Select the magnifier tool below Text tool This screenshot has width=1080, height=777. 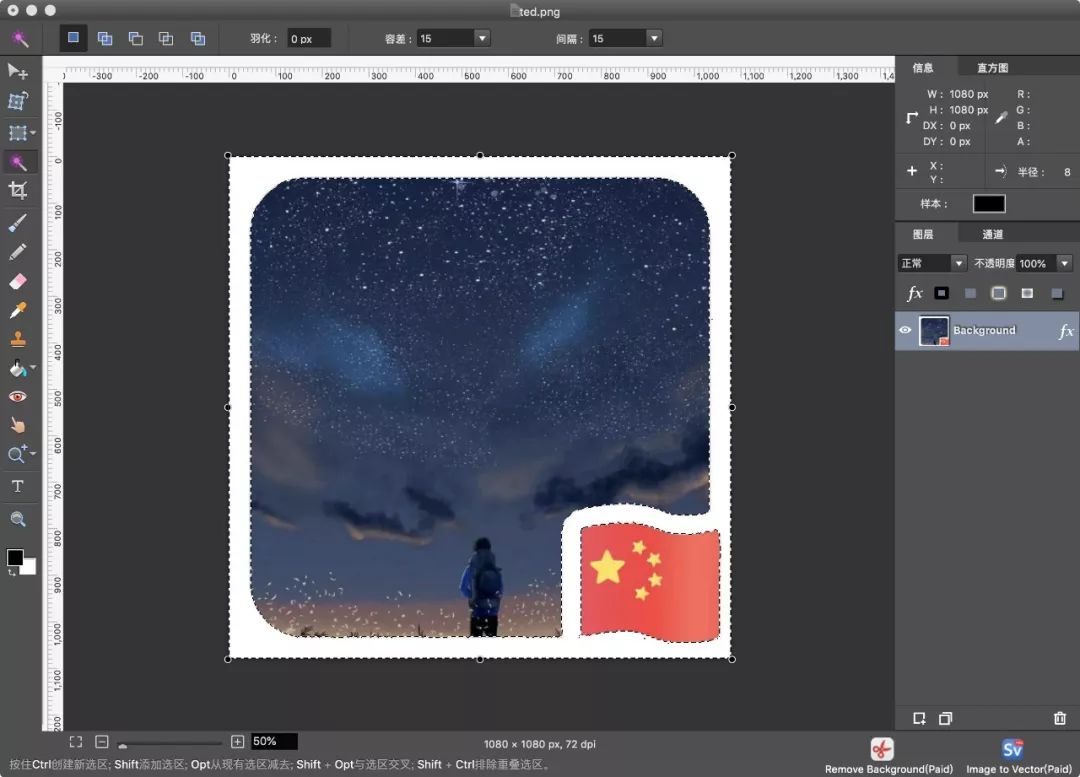click(x=18, y=519)
